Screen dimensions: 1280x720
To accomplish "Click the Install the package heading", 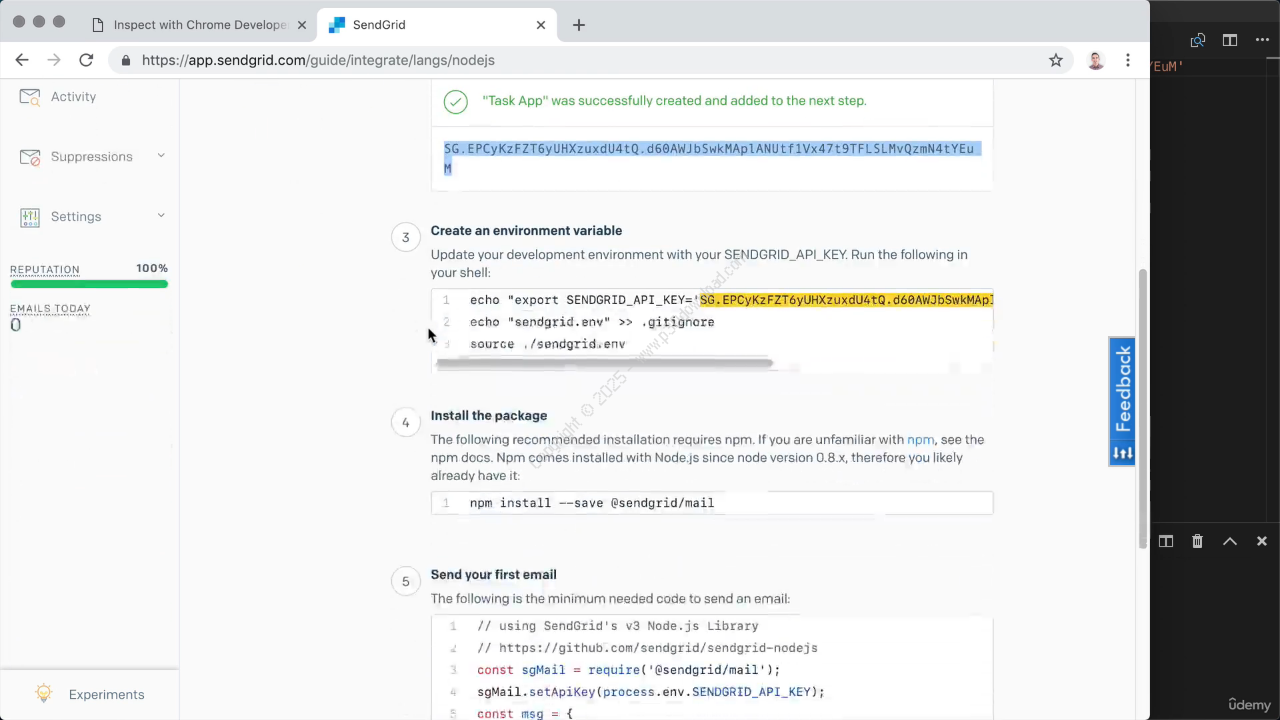I will point(489,416).
